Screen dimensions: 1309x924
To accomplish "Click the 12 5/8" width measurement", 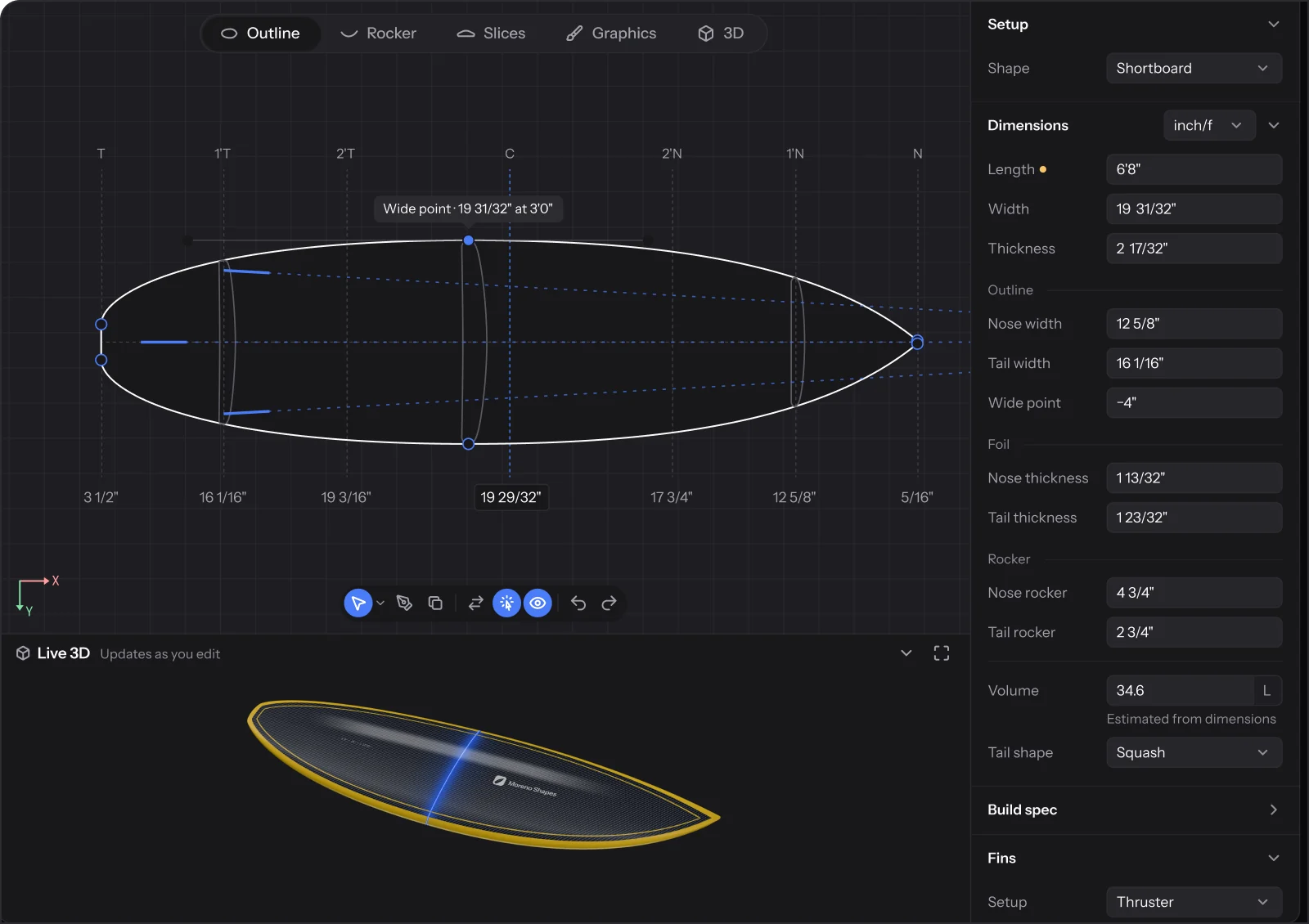I will [794, 497].
